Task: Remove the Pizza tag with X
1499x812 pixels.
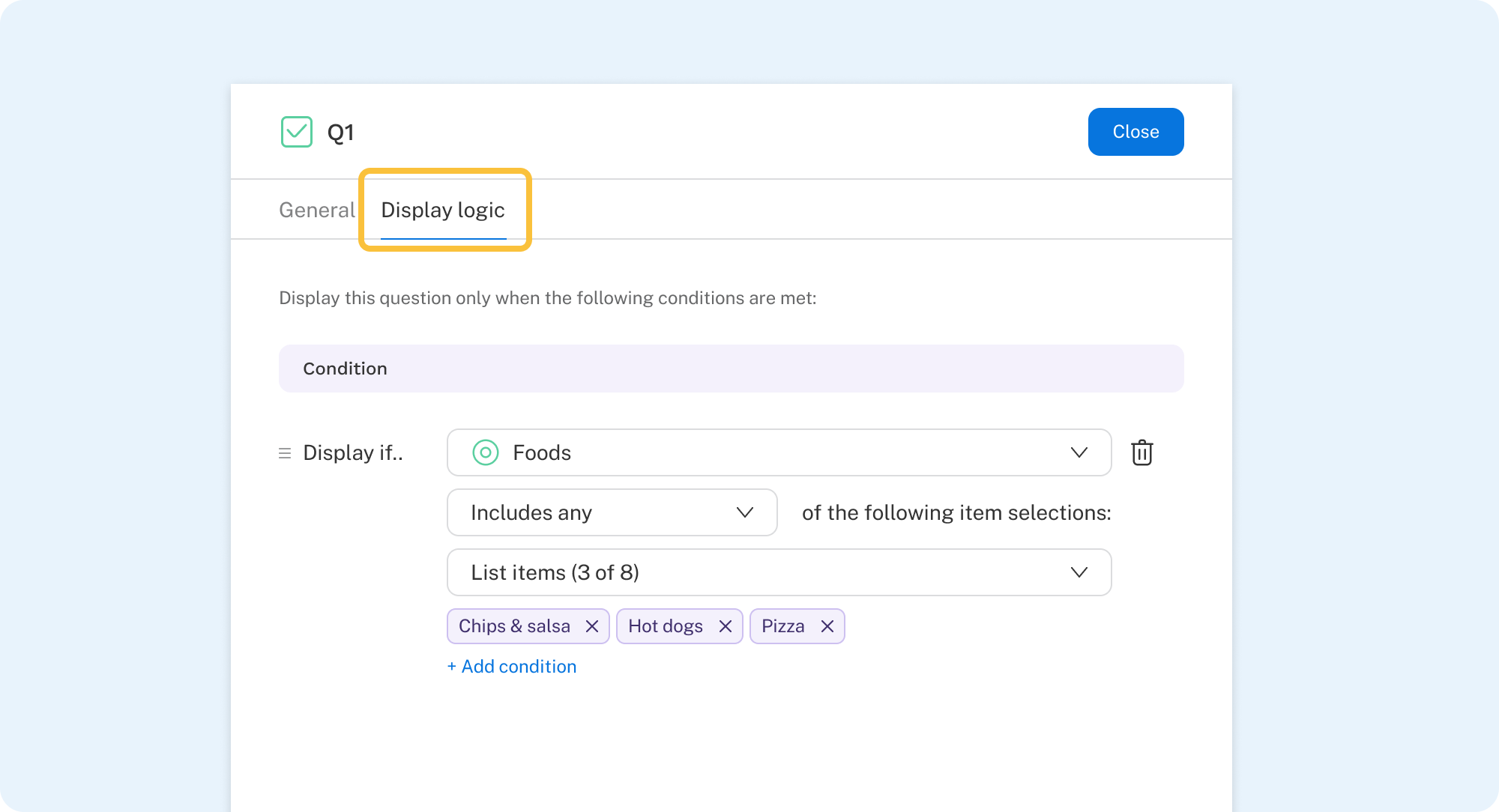Action: pyautogui.click(x=827, y=626)
